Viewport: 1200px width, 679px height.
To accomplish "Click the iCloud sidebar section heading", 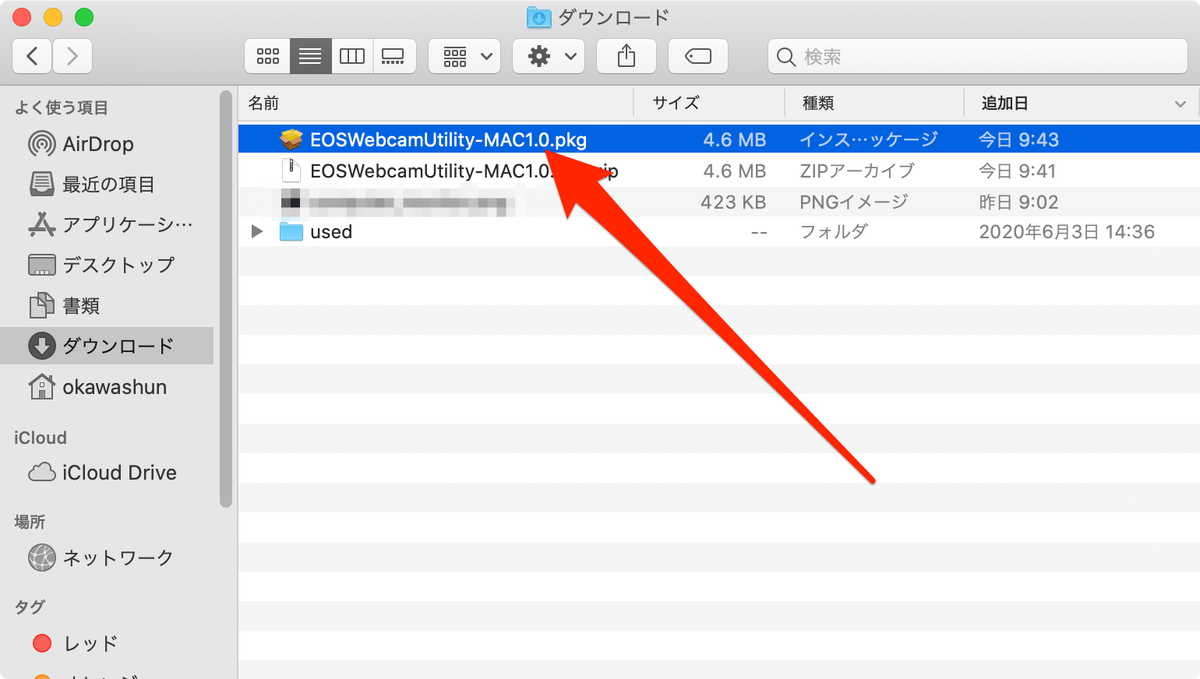I will click(x=40, y=437).
